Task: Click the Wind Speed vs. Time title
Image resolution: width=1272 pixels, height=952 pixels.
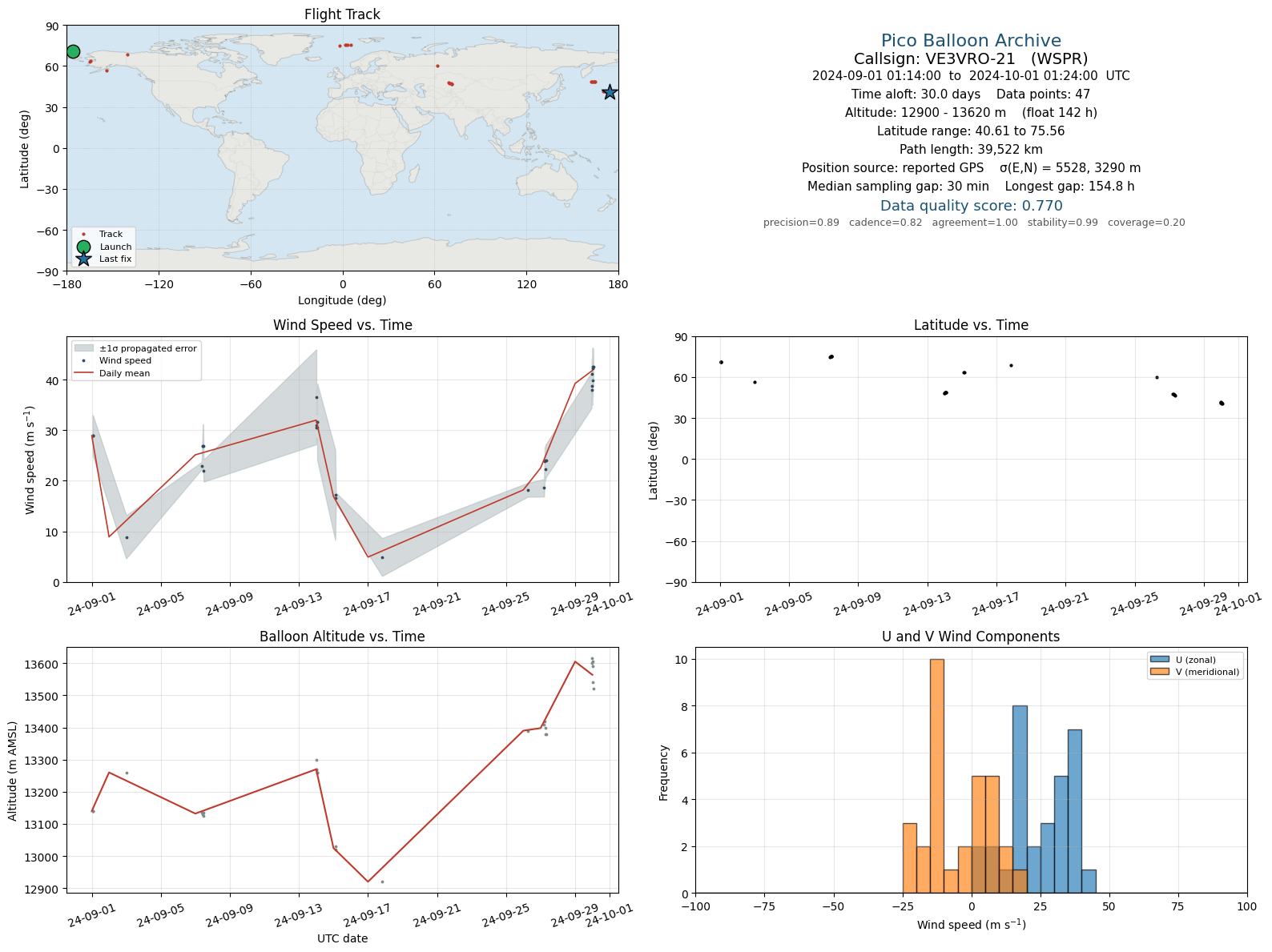Action: 342,325
